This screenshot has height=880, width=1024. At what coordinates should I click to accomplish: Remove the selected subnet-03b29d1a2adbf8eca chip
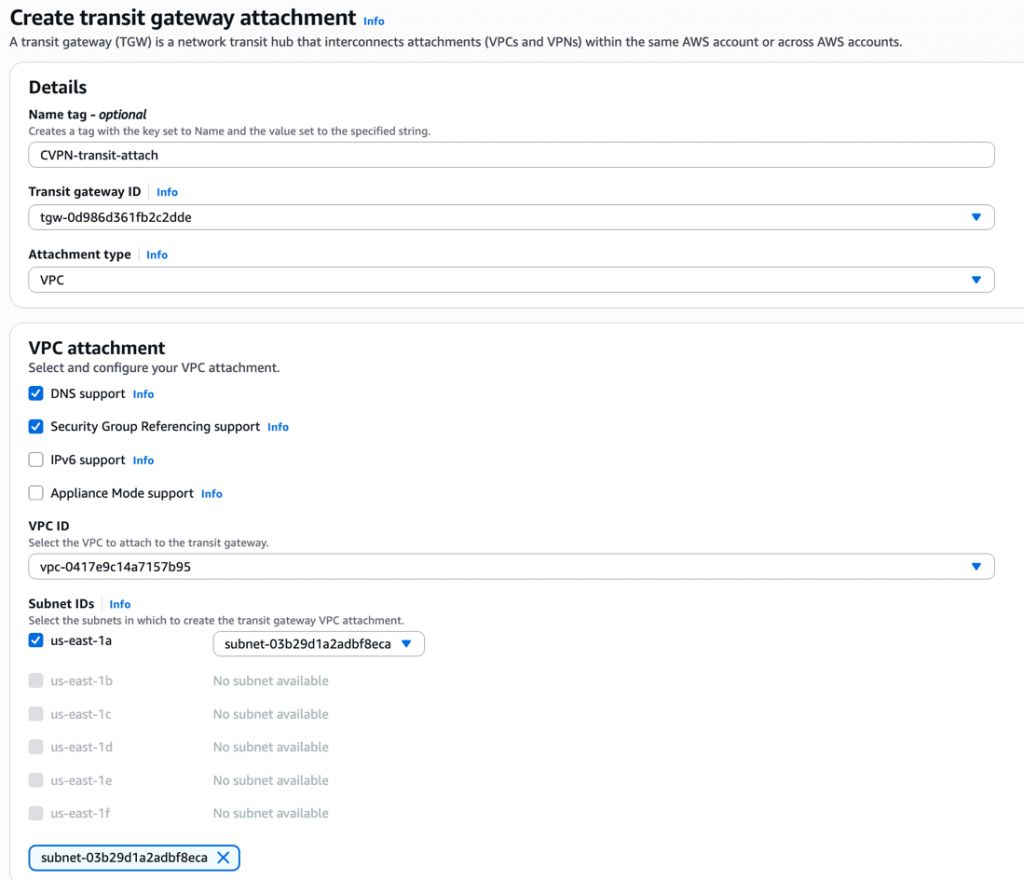point(223,857)
